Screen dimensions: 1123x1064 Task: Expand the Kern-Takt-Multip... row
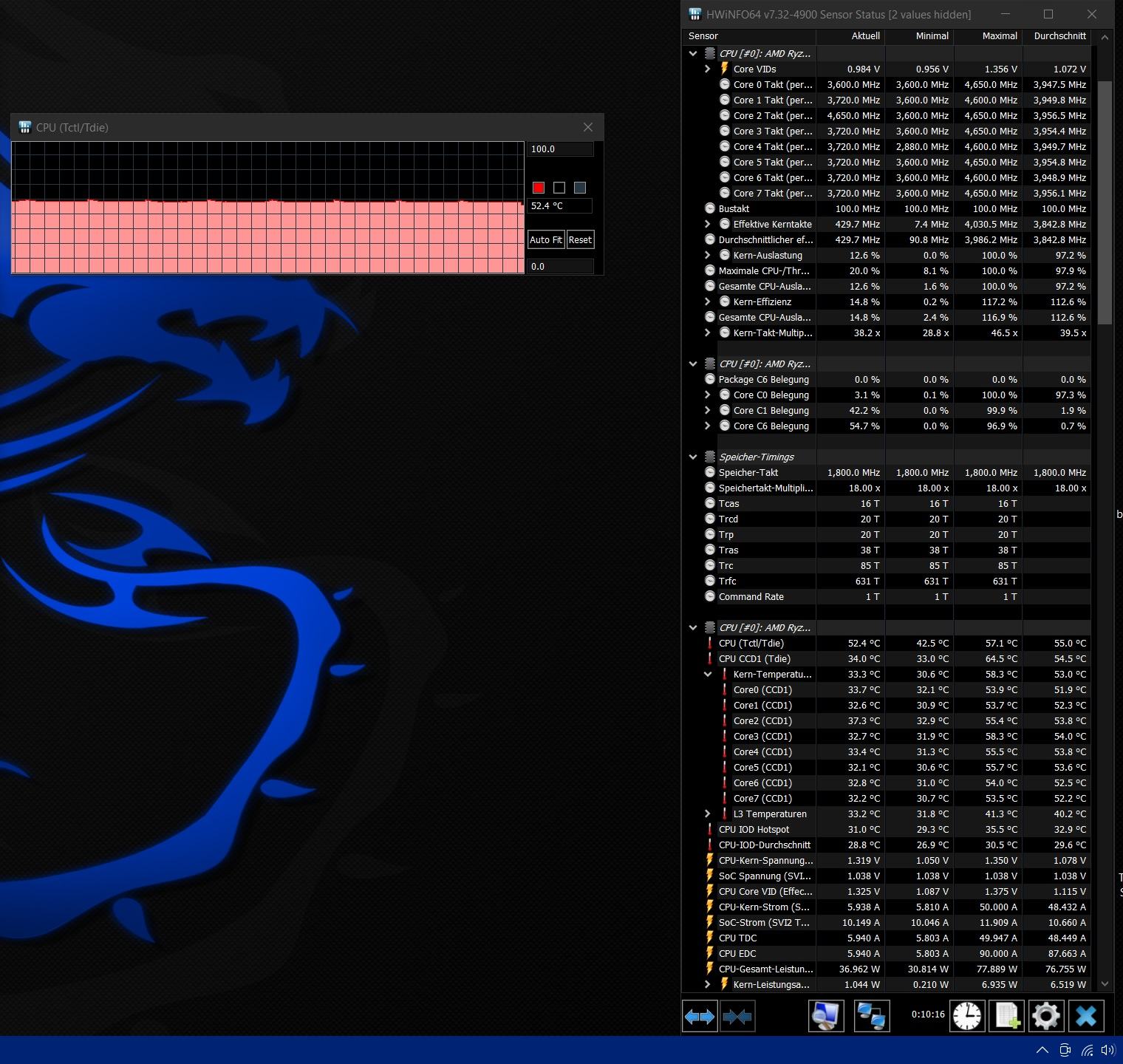tap(707, 332)
